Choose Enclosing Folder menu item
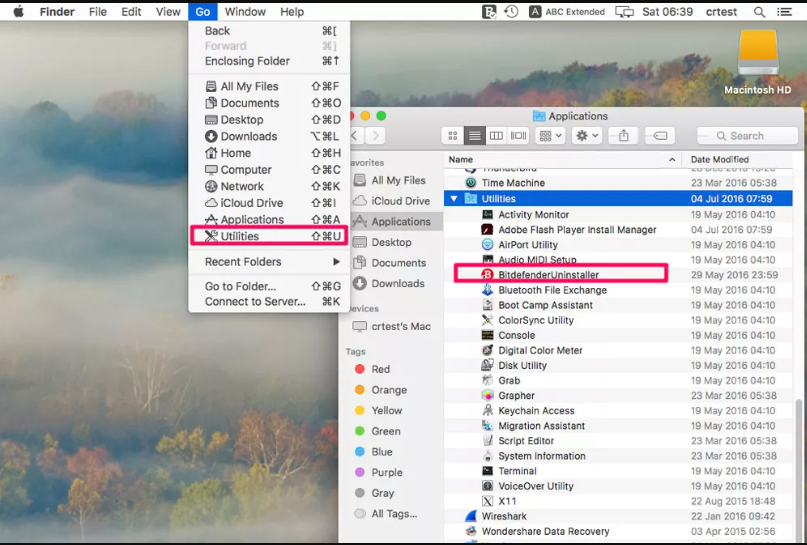This screenshot has width=807, height=545. tap(269, 61)
